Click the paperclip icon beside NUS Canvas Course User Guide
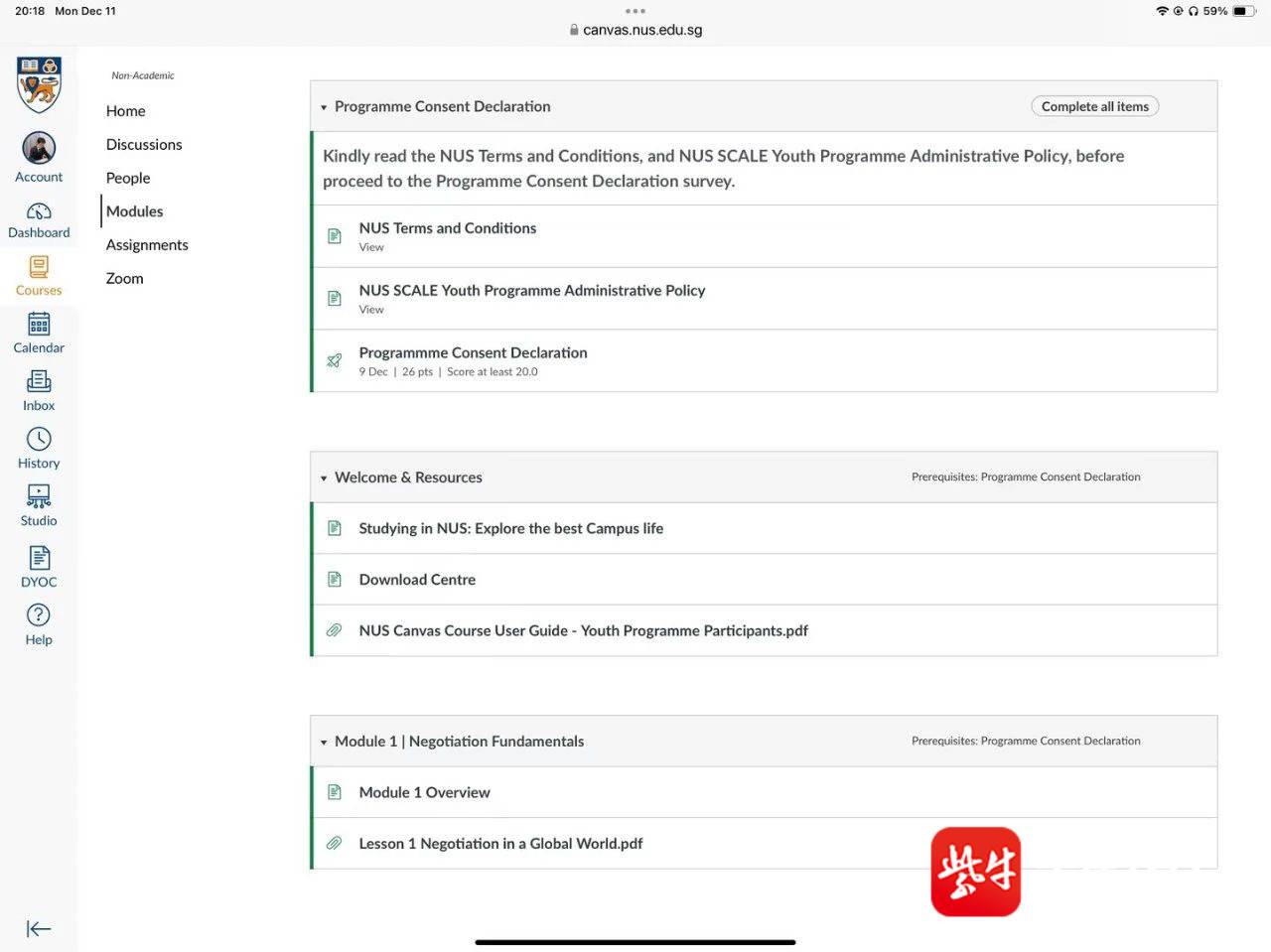1271x952 pixels. pos(335,630)
